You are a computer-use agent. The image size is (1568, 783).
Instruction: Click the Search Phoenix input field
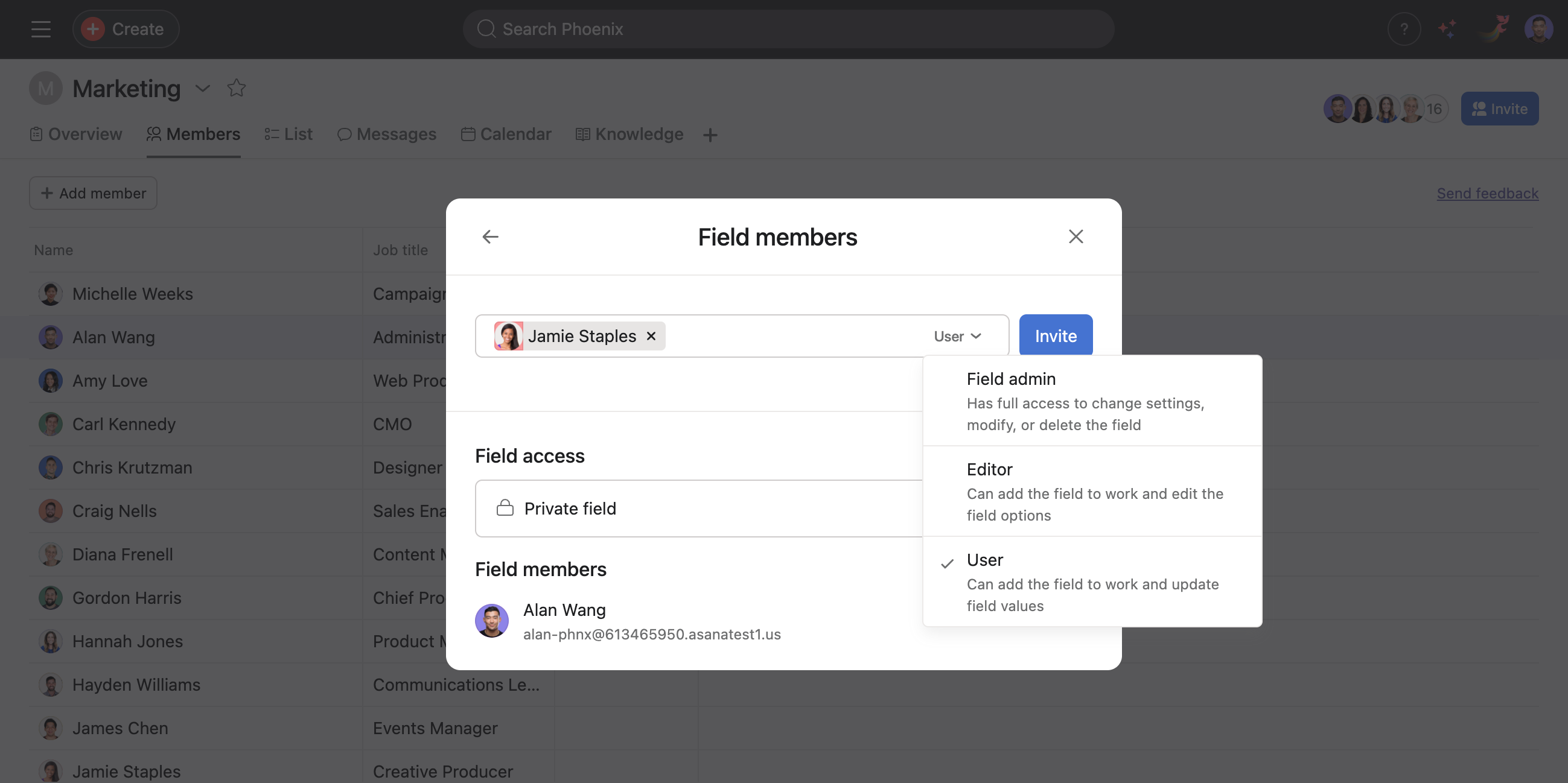click(788, 28)
